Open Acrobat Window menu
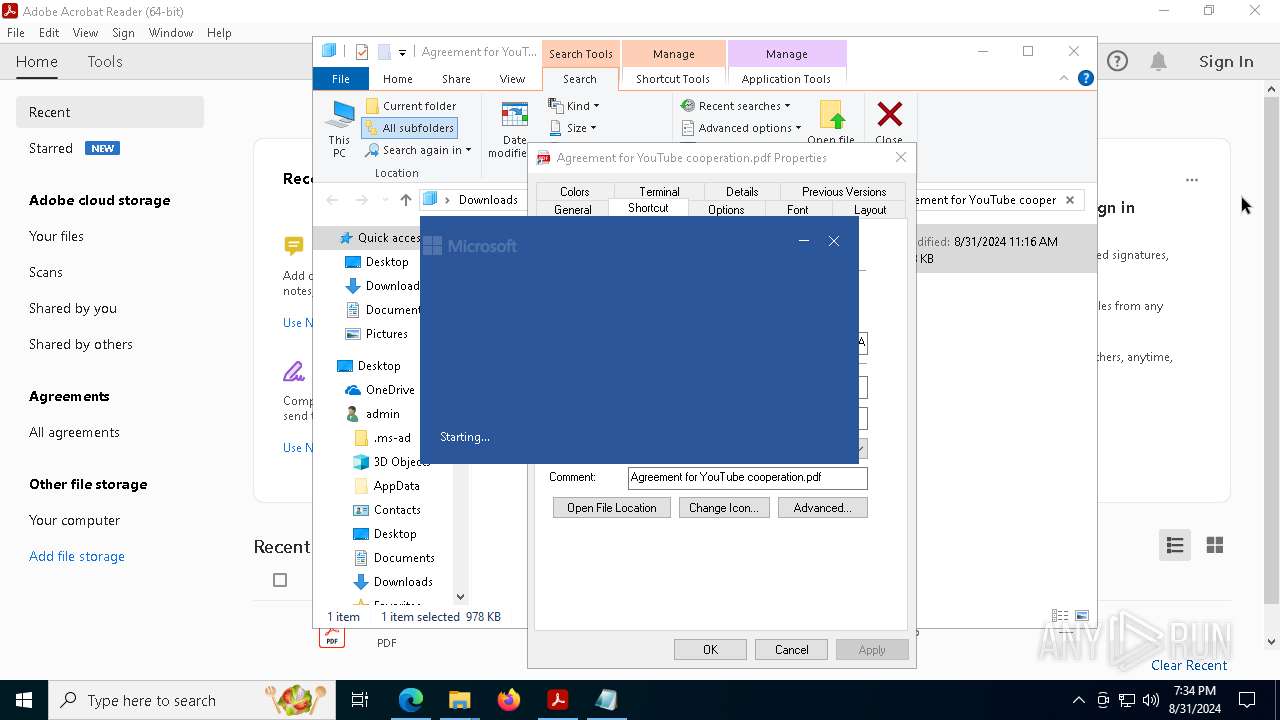 pyautogui.click(x=171, y=32)
